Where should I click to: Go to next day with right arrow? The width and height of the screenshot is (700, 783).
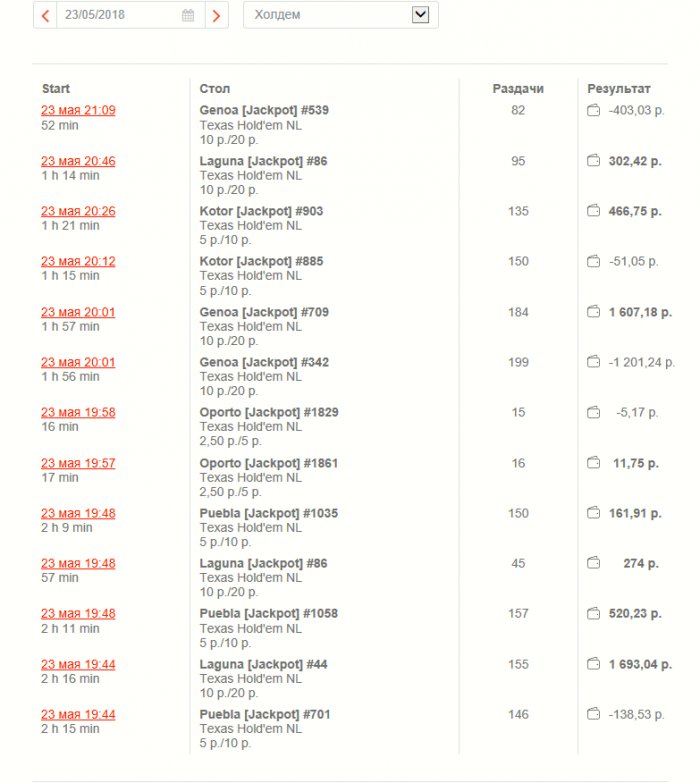tap(216, 15)
